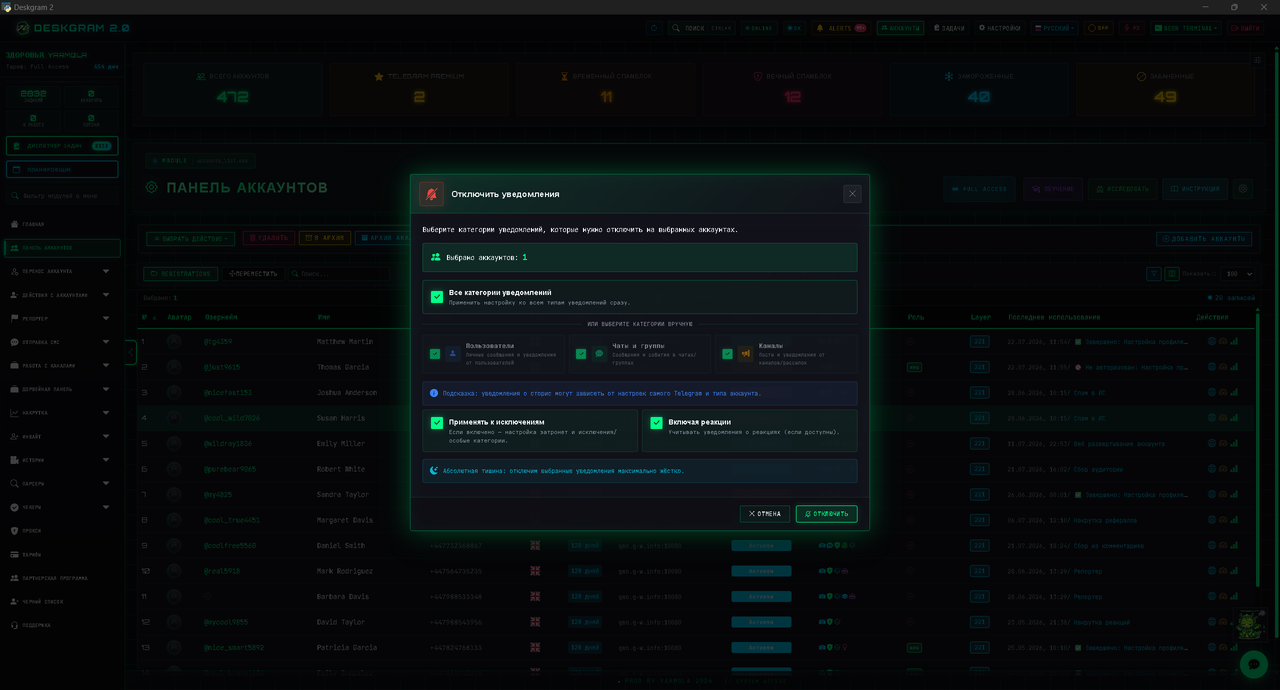Collapse sidebar with the chevron handle
The height and width of the screenshot is (690, 1280).
pos(131,352)
